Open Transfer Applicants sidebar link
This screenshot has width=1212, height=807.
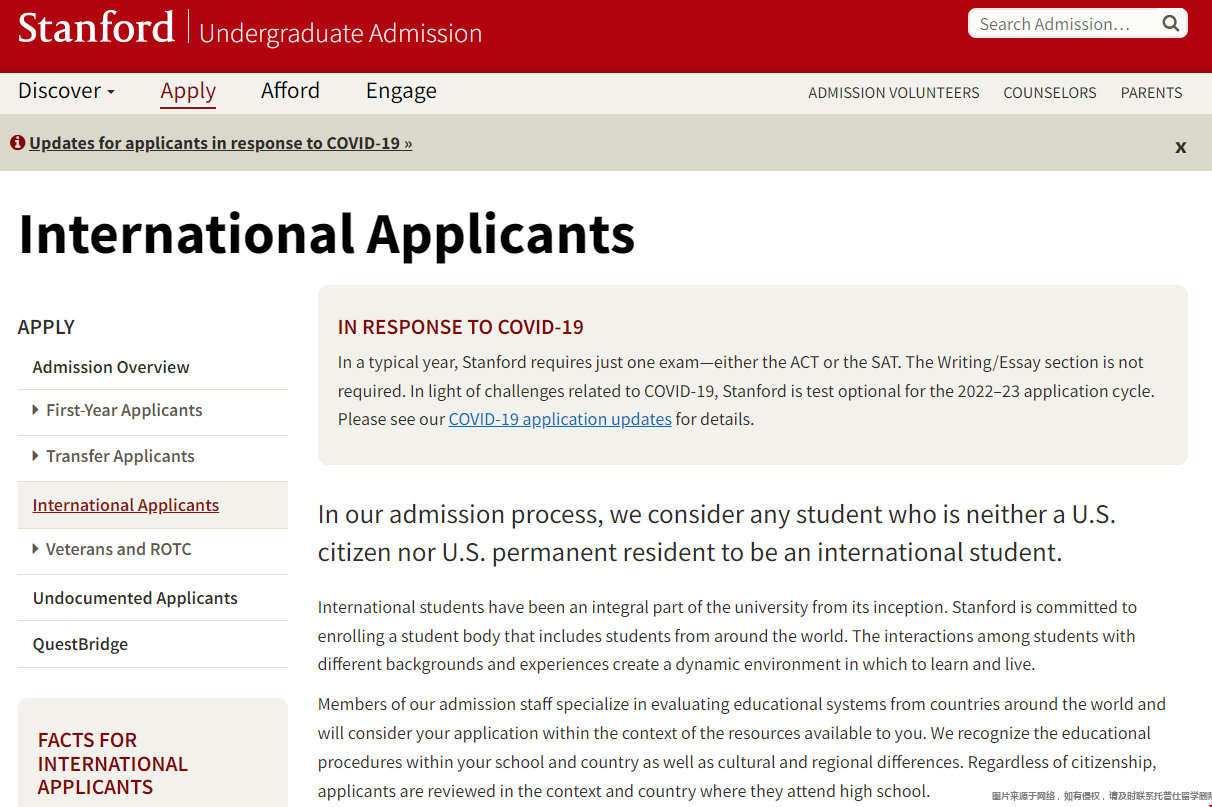120,456
